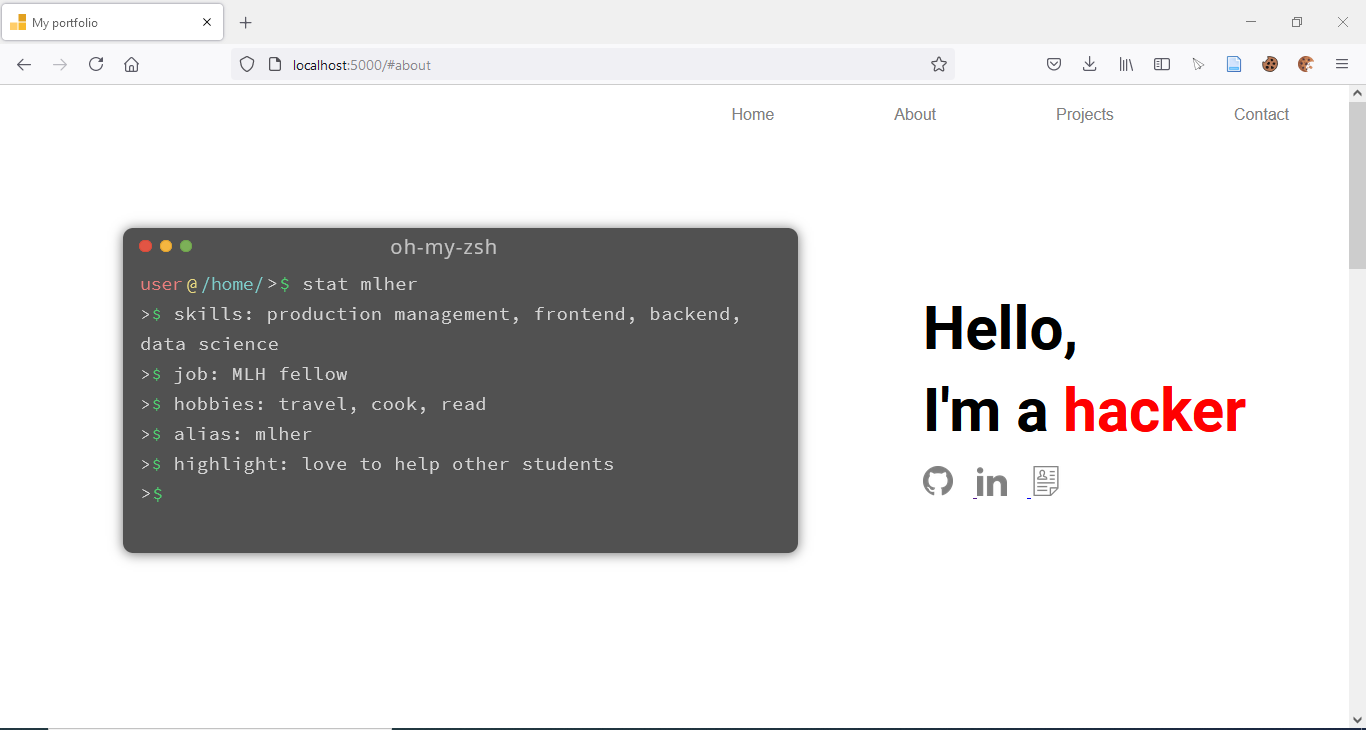Click the bitten cookie extension icon

1306,64
